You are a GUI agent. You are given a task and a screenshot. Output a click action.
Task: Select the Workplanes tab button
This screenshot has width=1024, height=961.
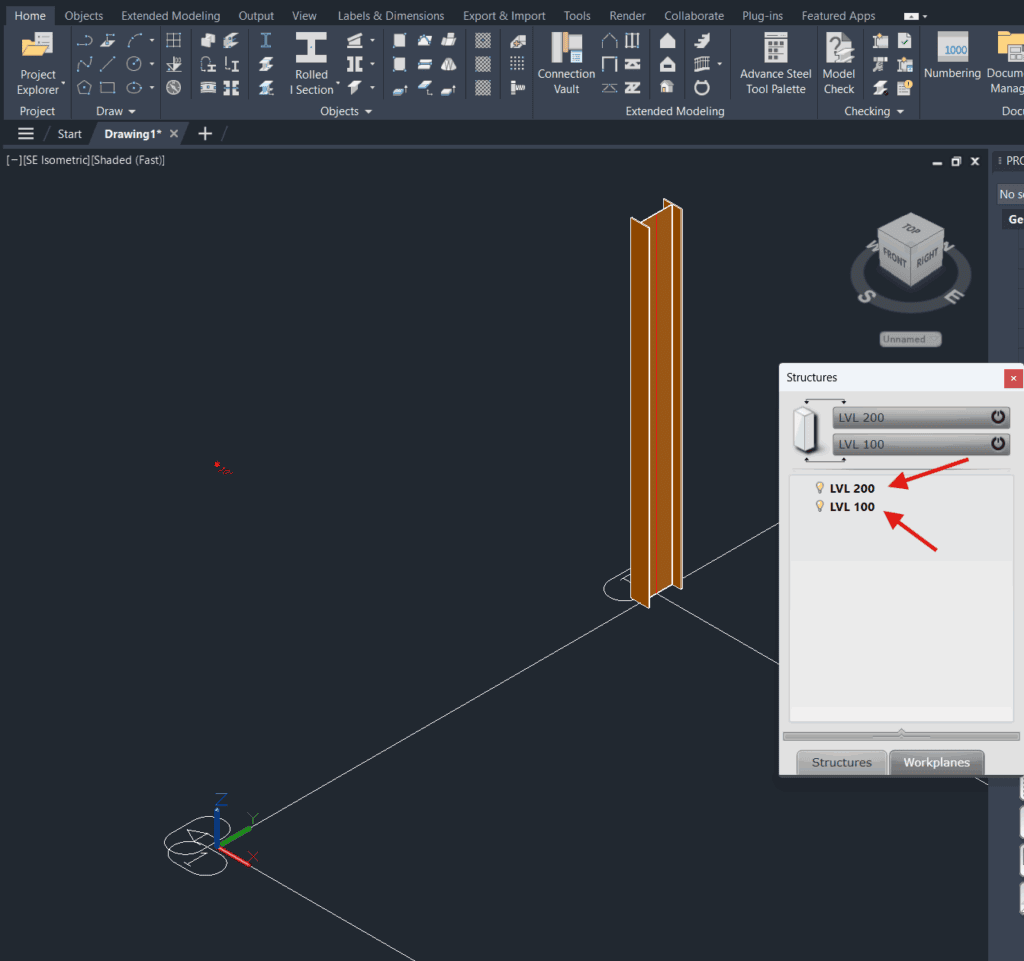pos(936,762)
